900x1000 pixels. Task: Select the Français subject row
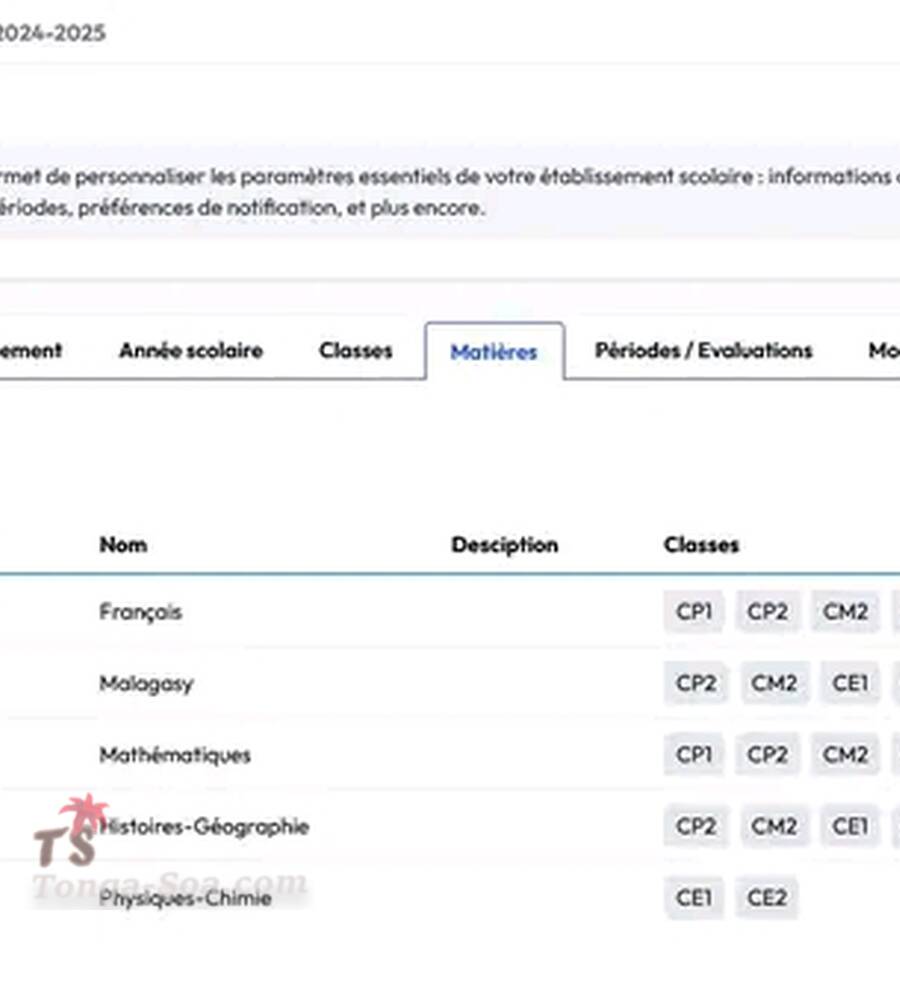point(140,612)
